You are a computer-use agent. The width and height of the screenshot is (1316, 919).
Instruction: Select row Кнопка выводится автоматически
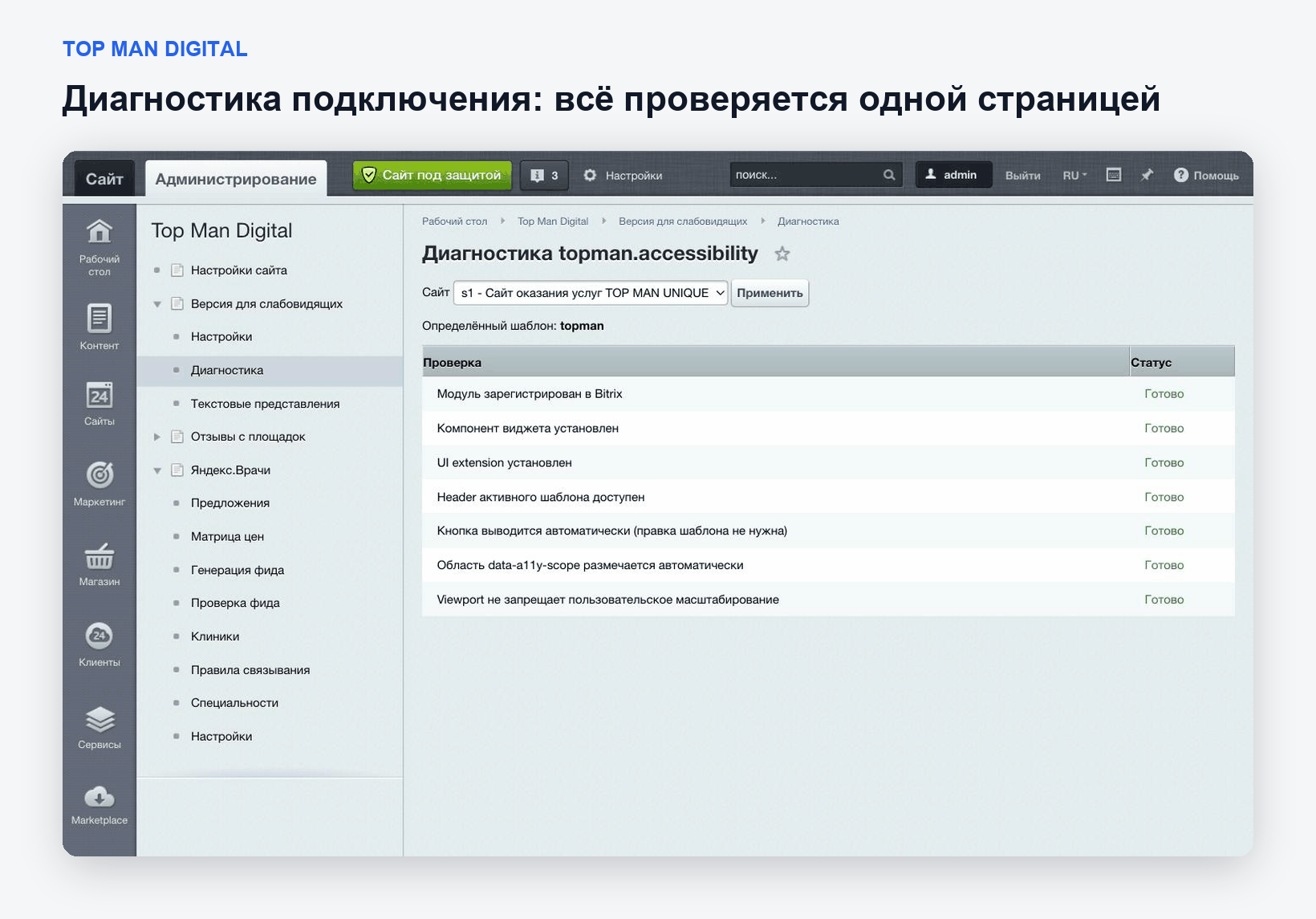828,531
